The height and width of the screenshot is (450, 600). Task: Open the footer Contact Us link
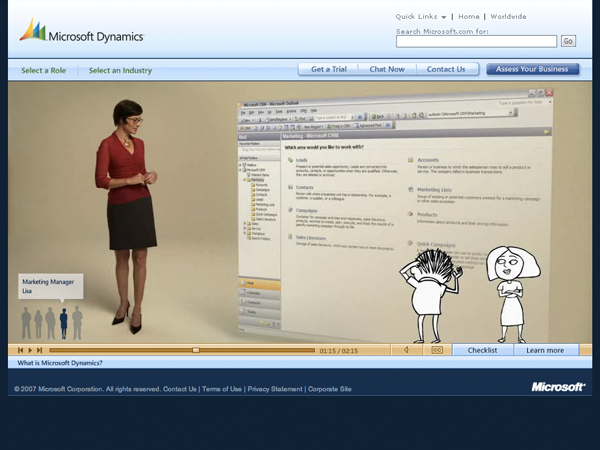point(179,389)
